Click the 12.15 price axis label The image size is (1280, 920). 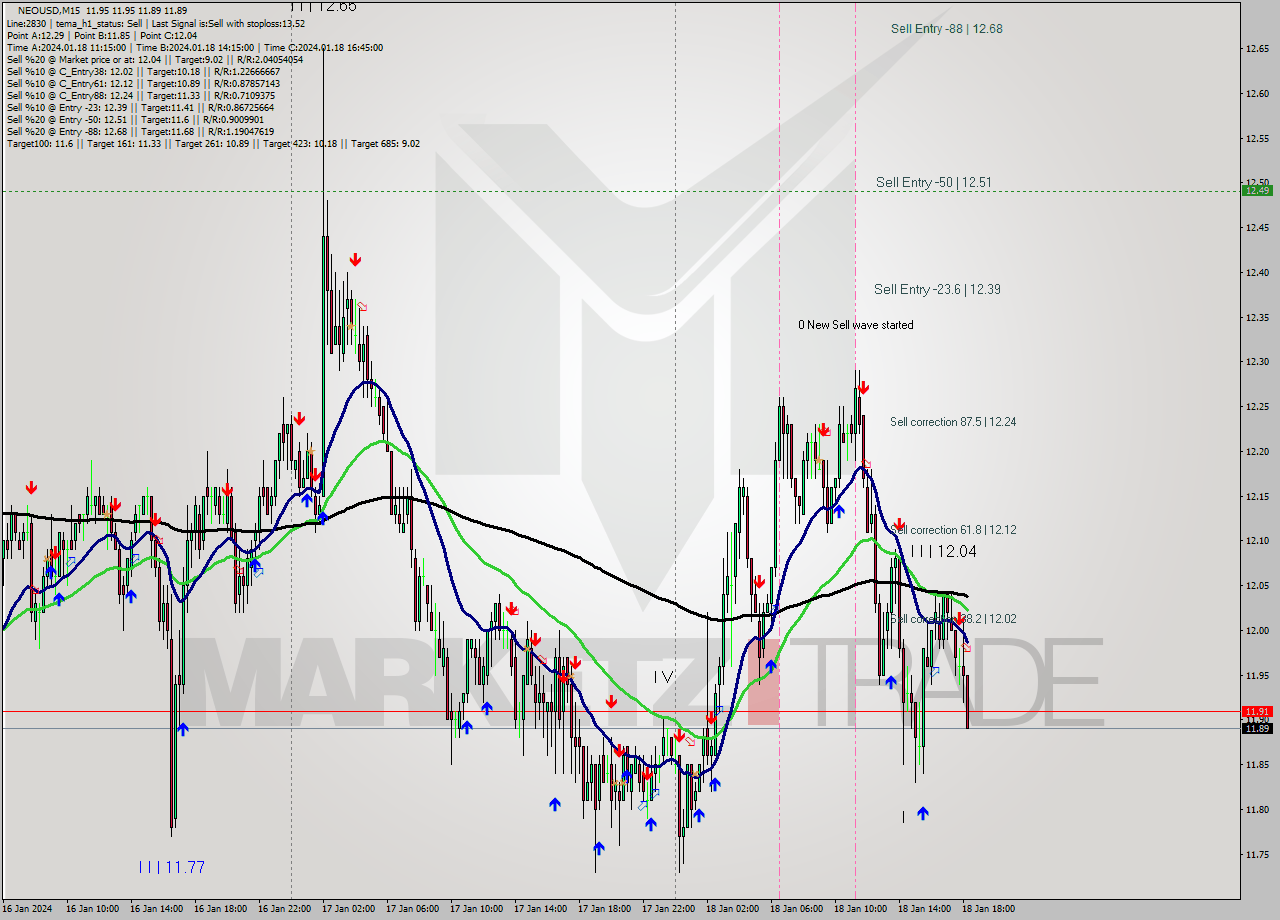[1256, 497]
